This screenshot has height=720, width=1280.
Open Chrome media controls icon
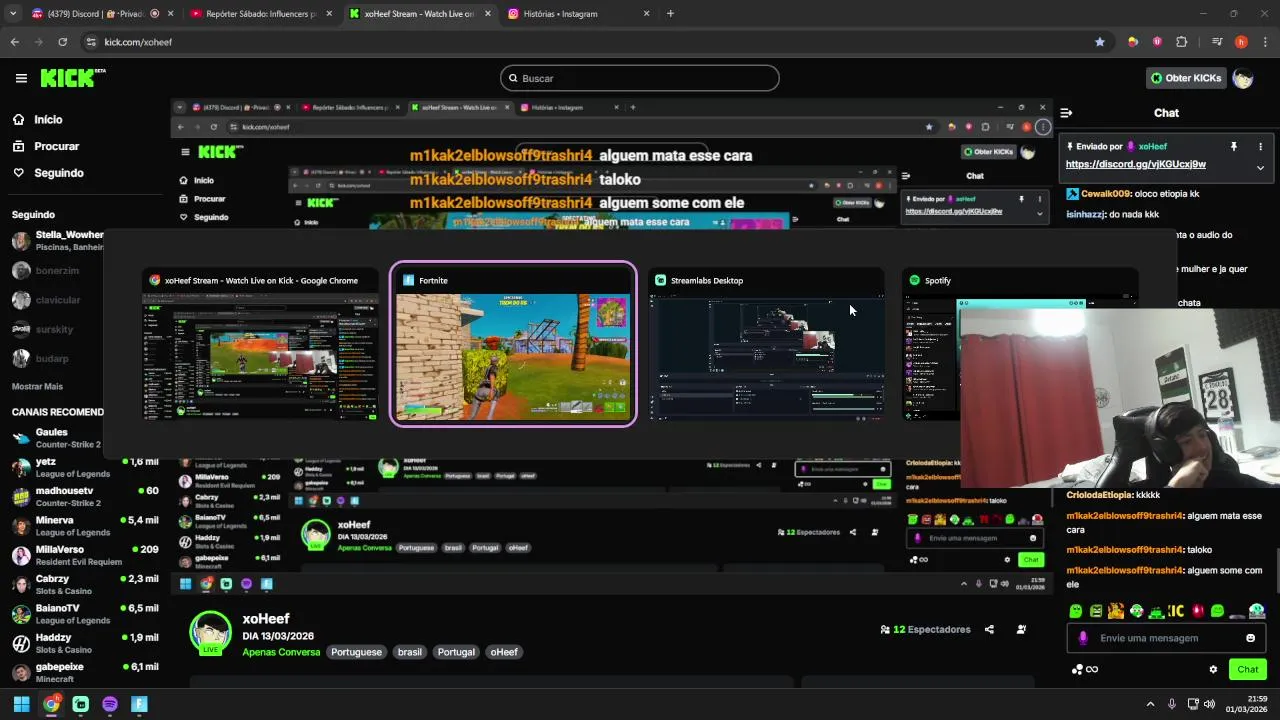pyautogui.click(x=1217, y=42)
